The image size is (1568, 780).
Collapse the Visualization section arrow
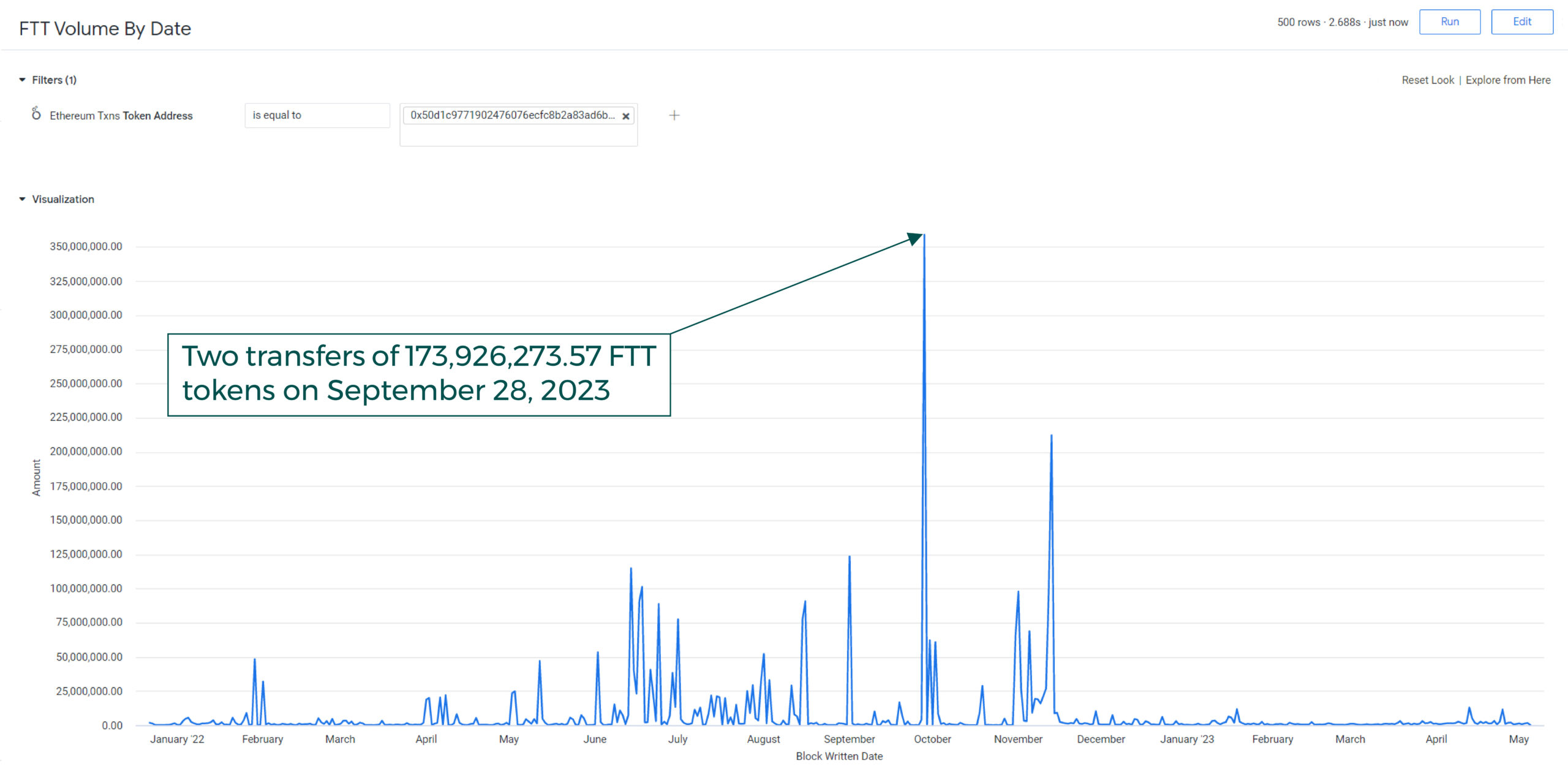tap(23, 199)
